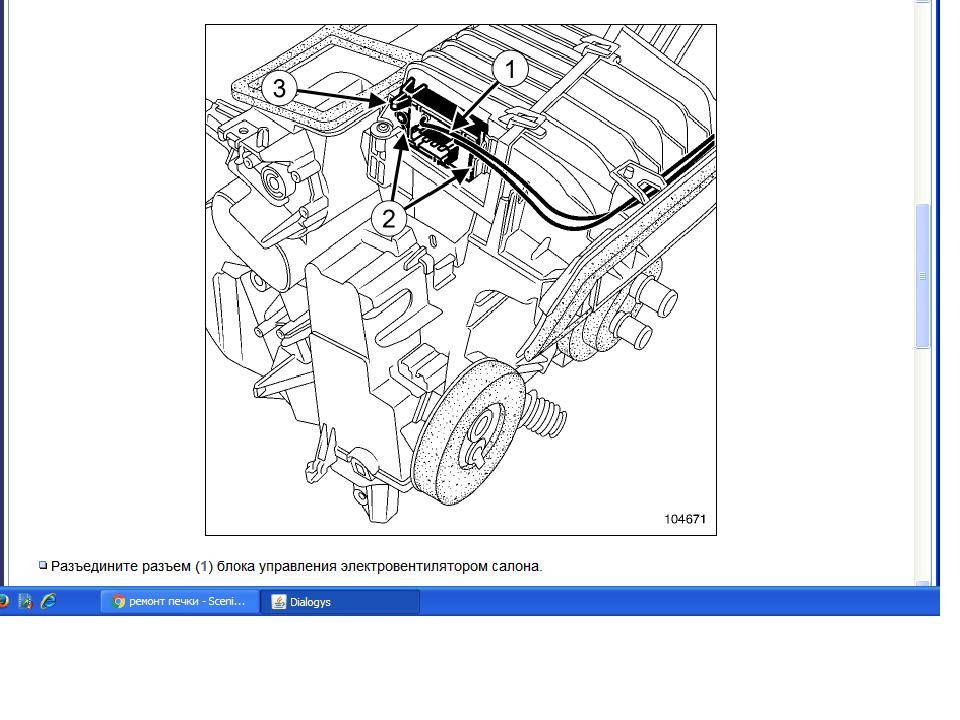Click the heater unit diagram image
The height and width of the screenshot is (720, 960).
460,280
